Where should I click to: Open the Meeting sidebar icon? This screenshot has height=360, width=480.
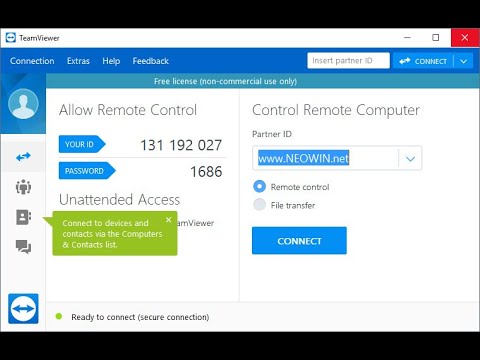click(x=23, y=187)
